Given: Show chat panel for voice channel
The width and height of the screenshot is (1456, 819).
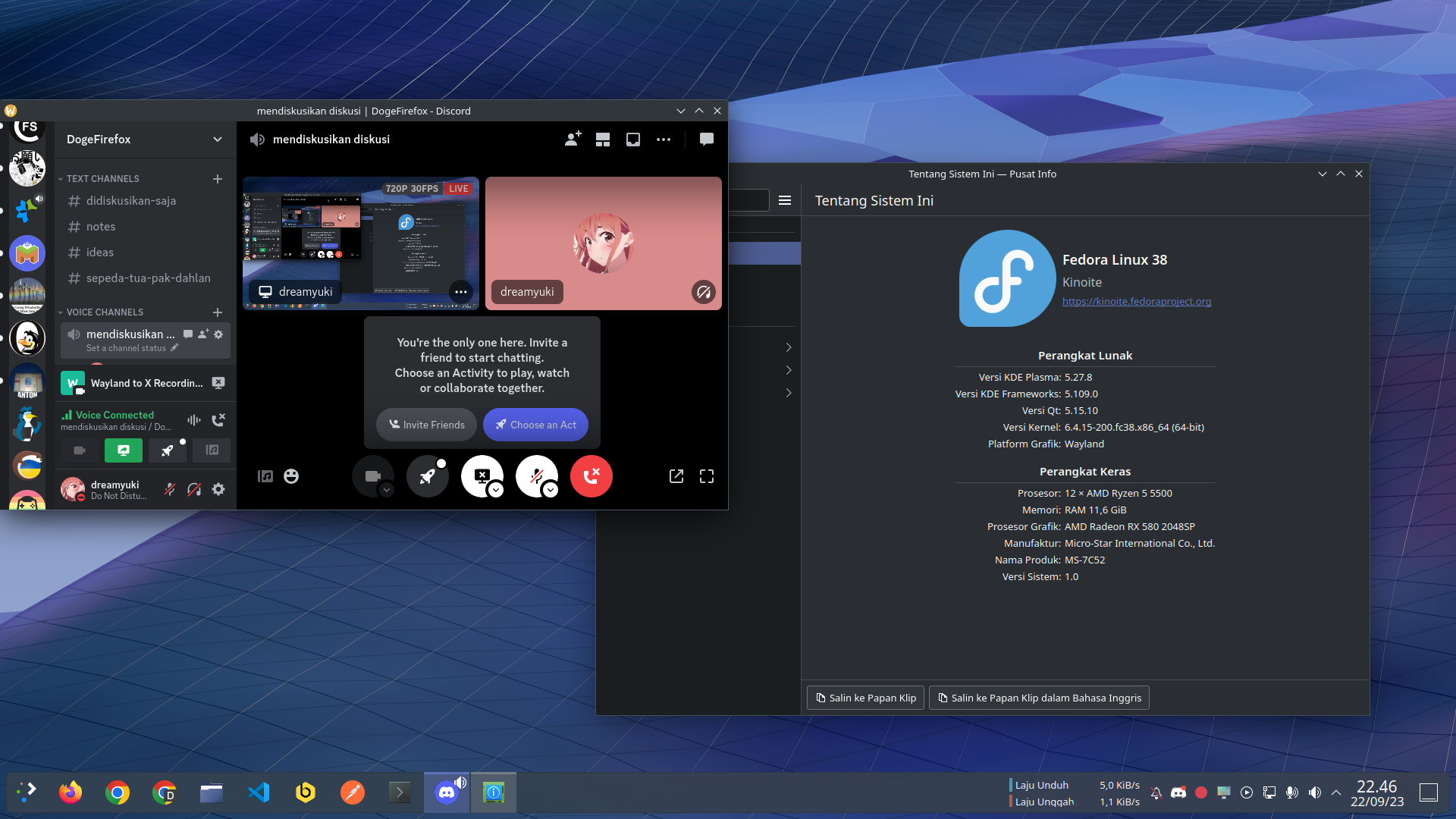Looking at the screenshot, I should [x=706, y=140].
